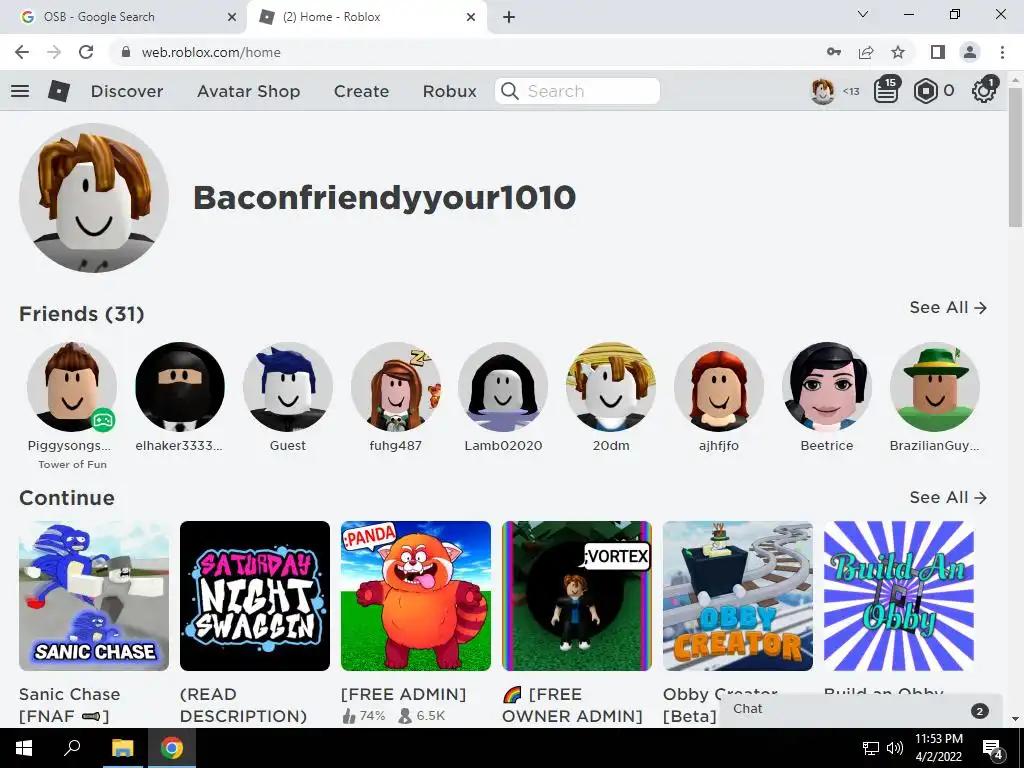
Task: See All in Continue section
Action: [x=948, y=498]
